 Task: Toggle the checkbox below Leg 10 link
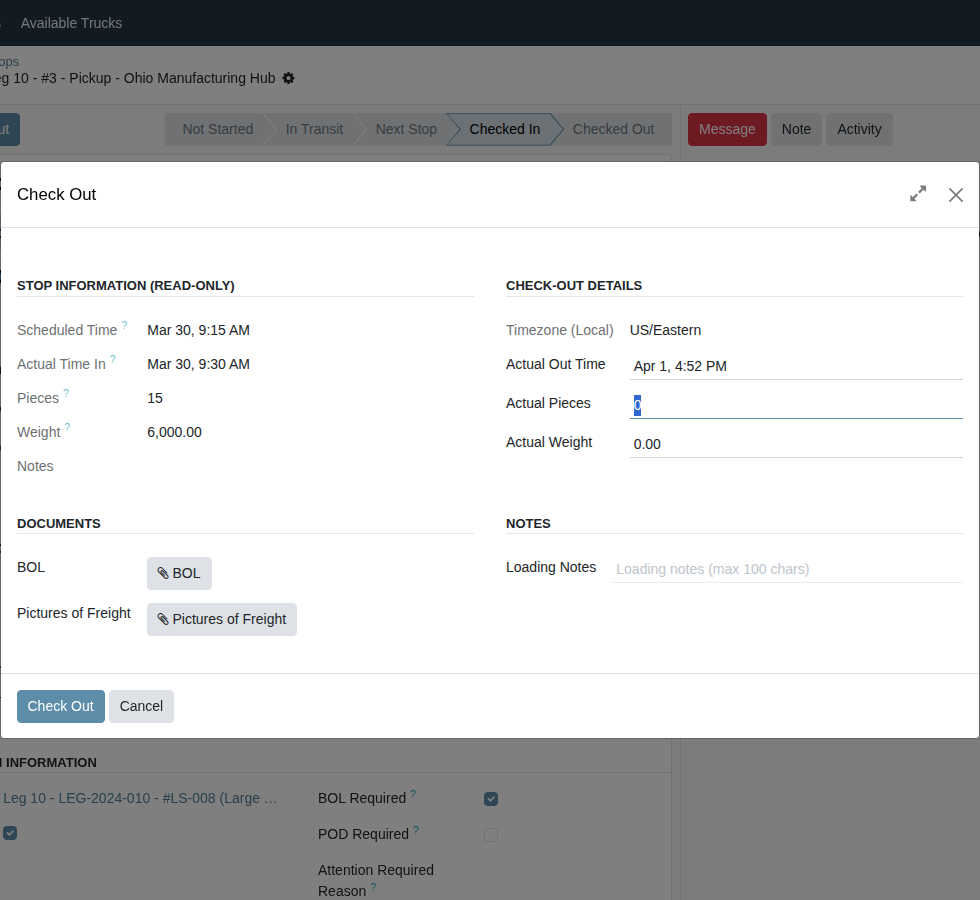coord(10,833)
